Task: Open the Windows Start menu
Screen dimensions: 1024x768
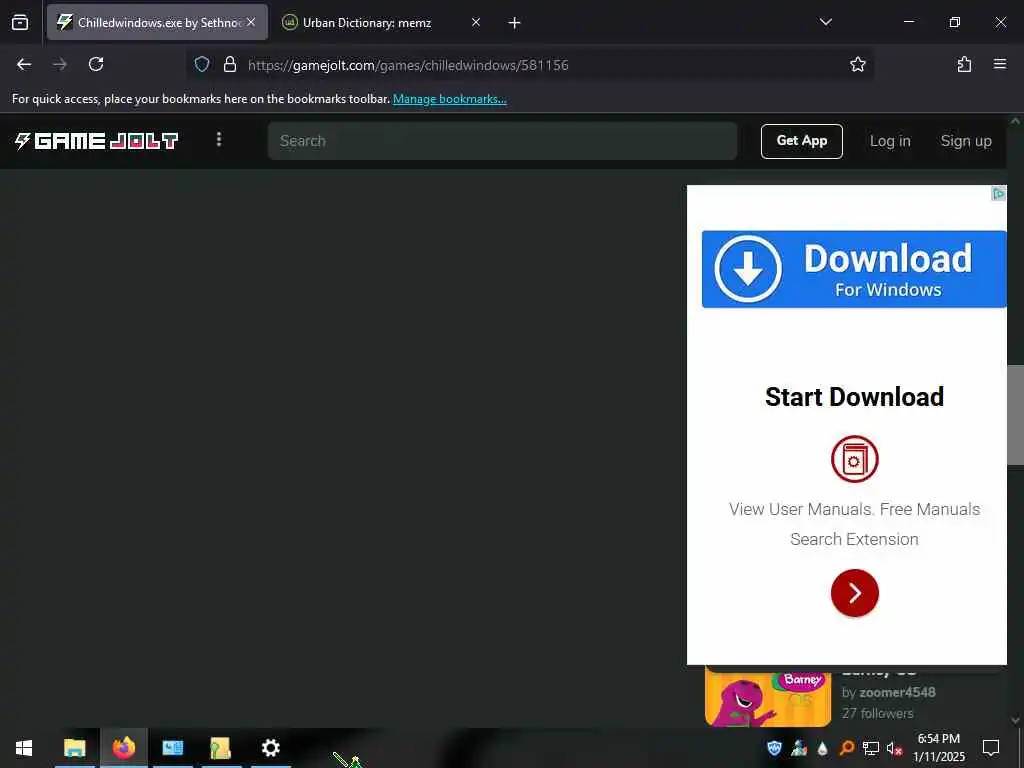Action: pos(24,748)
